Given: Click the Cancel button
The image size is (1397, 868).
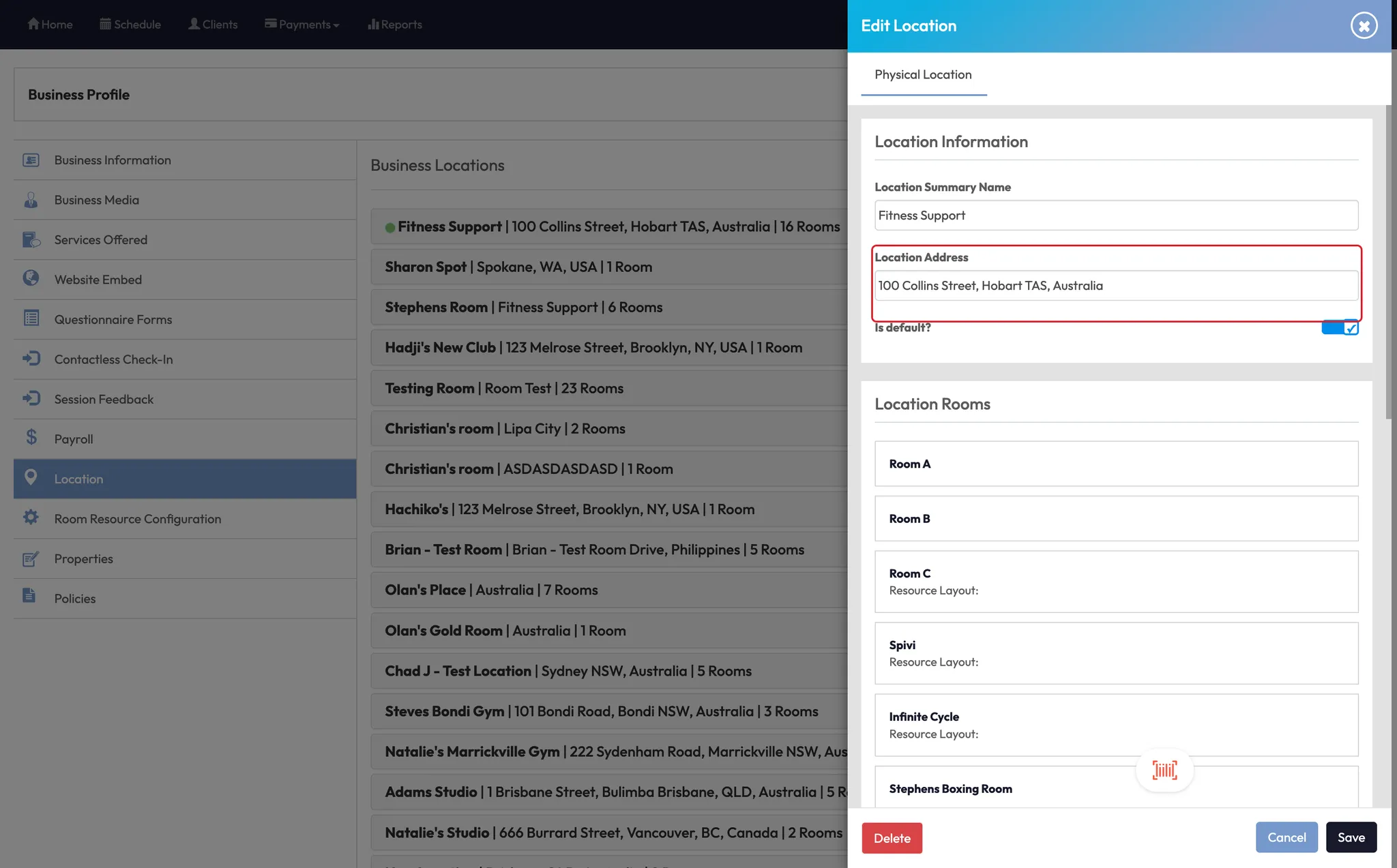Looking at the screenshot, I should point(1286,837).
